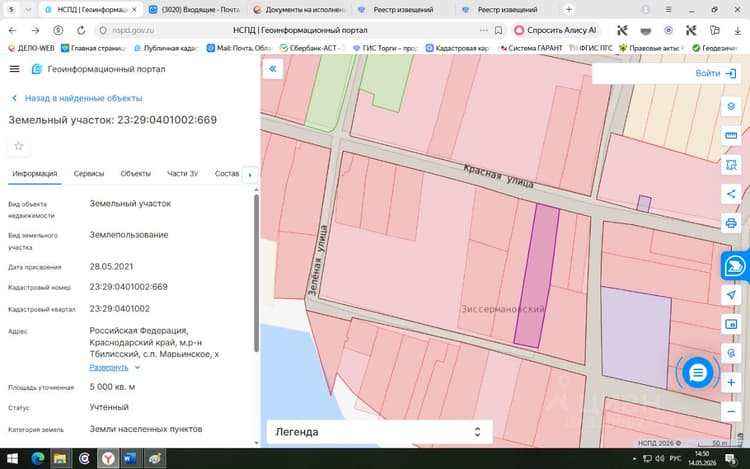Switch to the Информация tab

click(x=35, y=174)
